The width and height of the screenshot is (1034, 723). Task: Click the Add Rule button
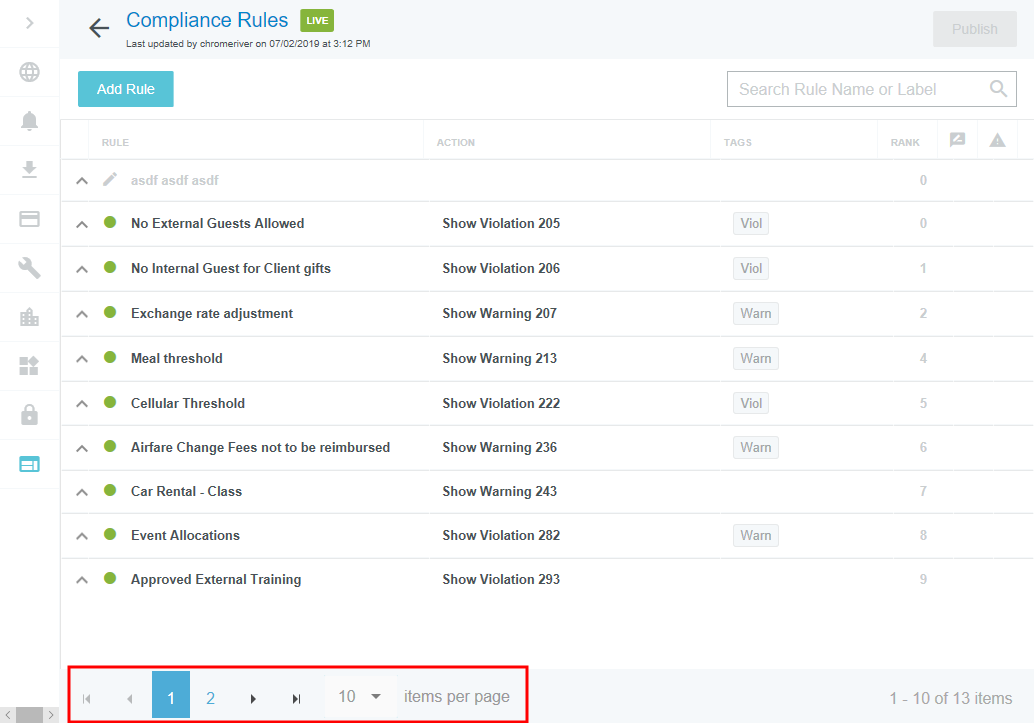point(126,89)
